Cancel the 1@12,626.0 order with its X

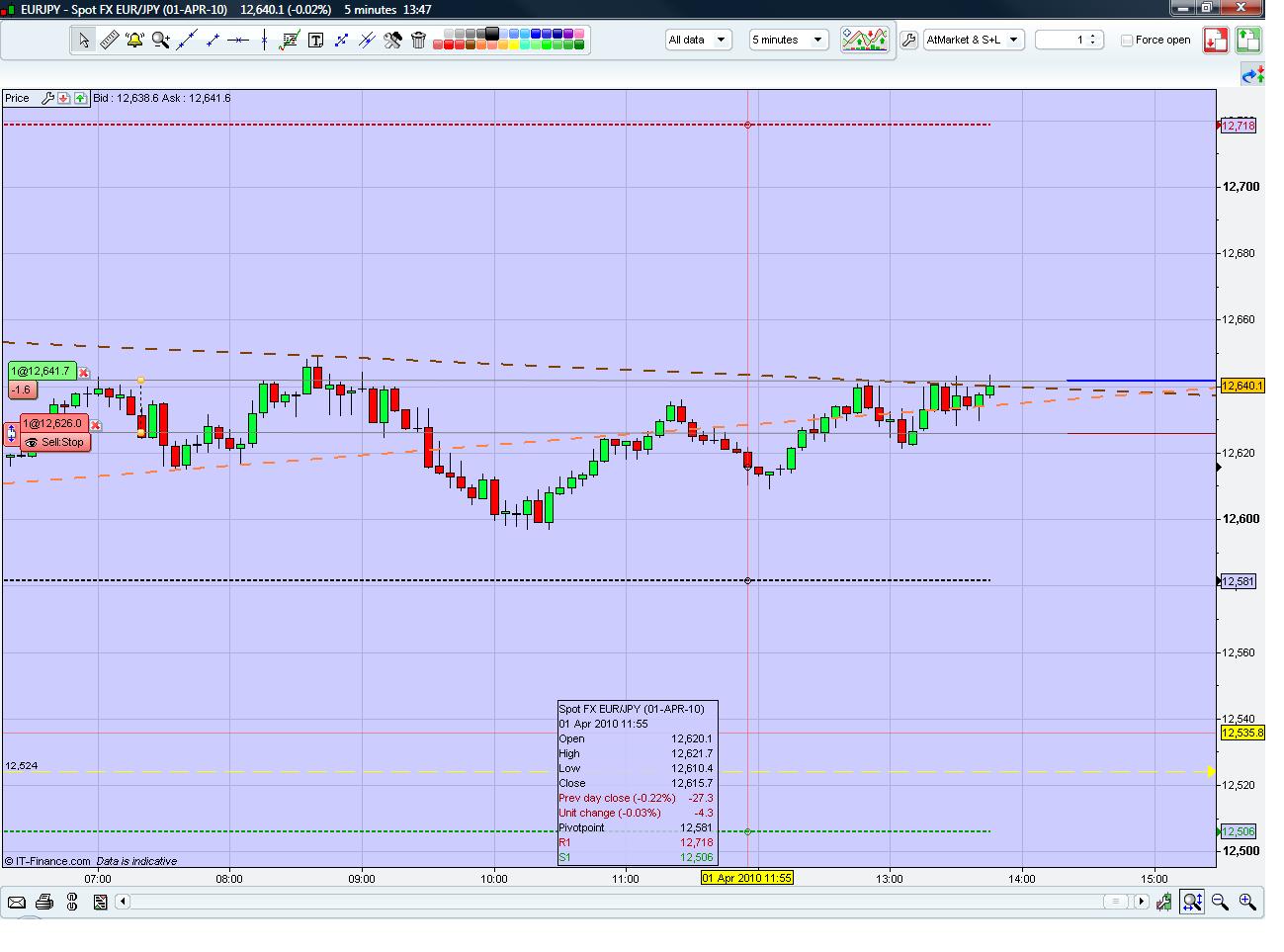tap(96, 424)
